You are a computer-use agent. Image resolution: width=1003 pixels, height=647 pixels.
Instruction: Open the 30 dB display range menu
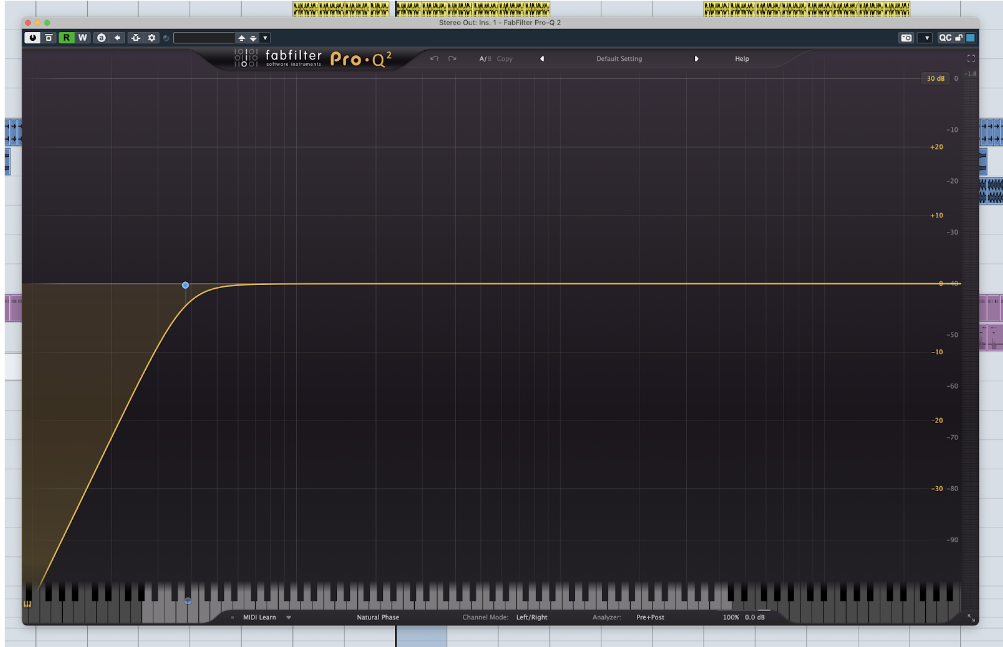(x=935, y=78)
